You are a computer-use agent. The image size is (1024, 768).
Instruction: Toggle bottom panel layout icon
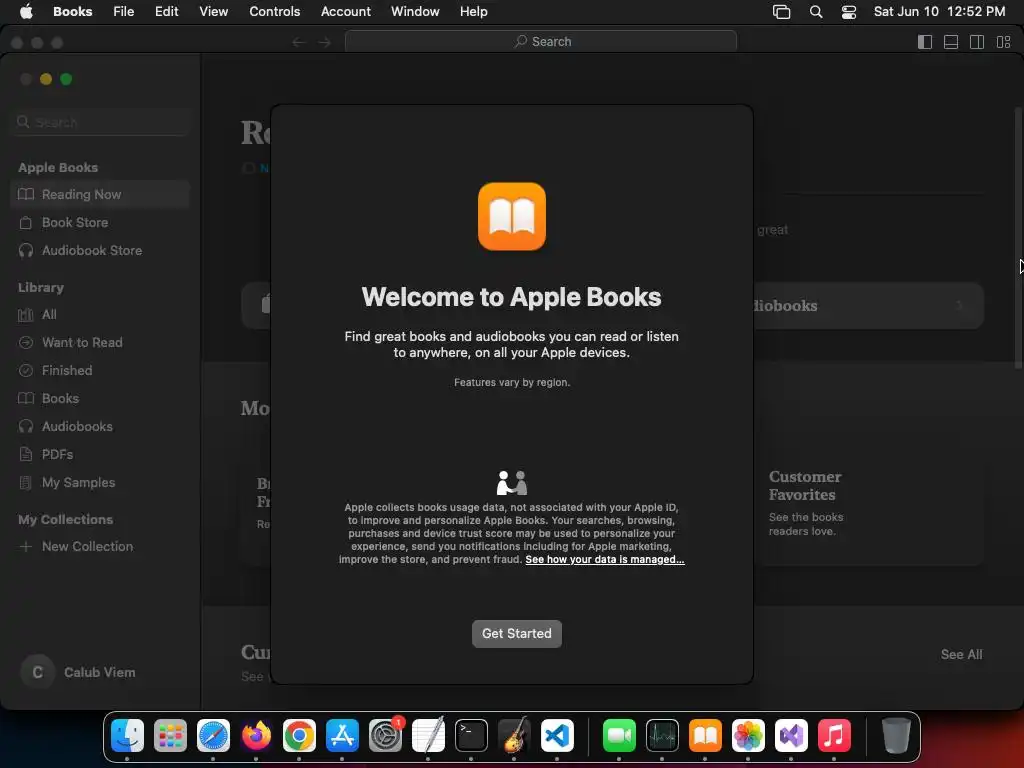point(951,42)
